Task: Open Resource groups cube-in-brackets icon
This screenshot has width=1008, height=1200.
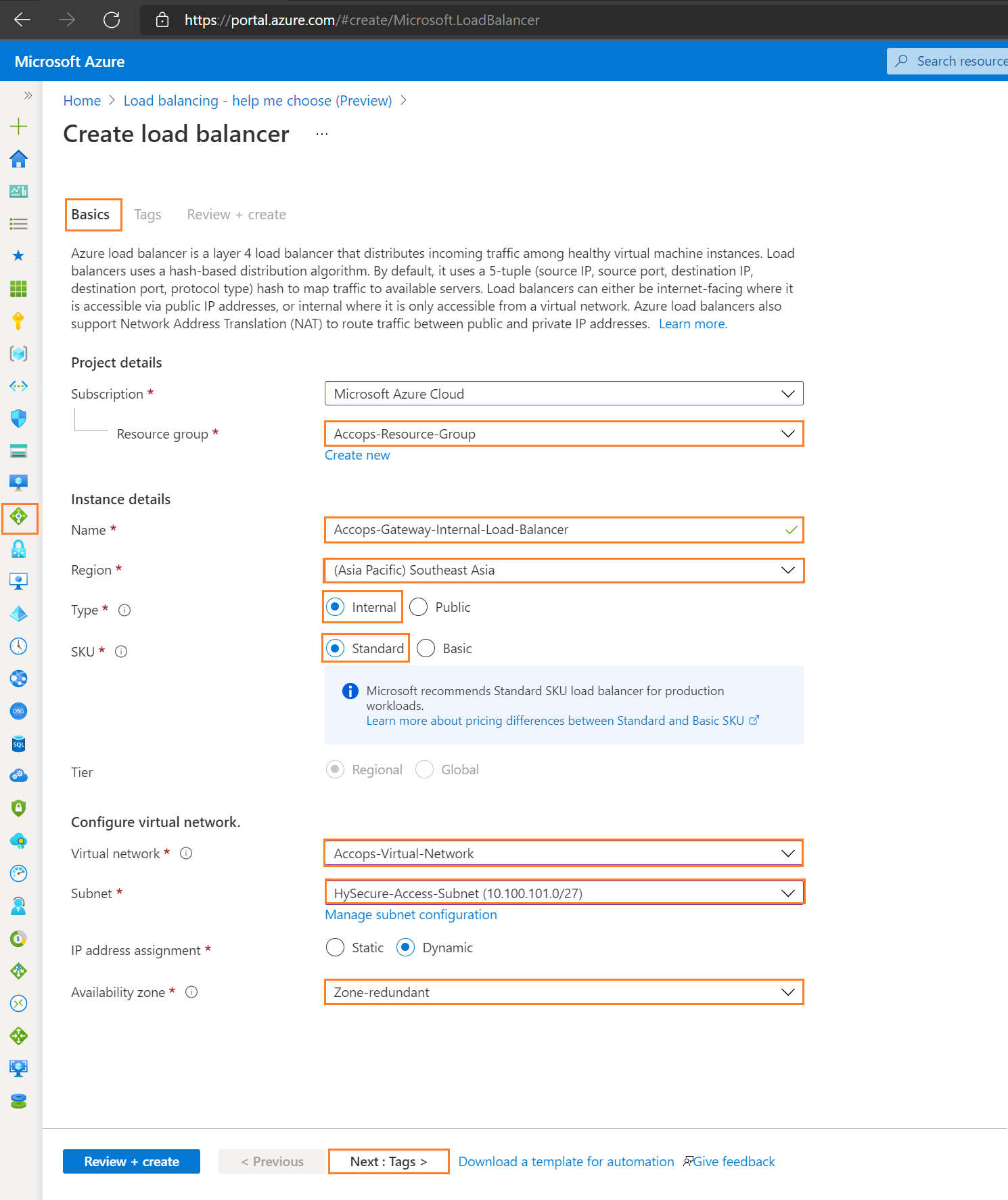Action: (18, 353)
